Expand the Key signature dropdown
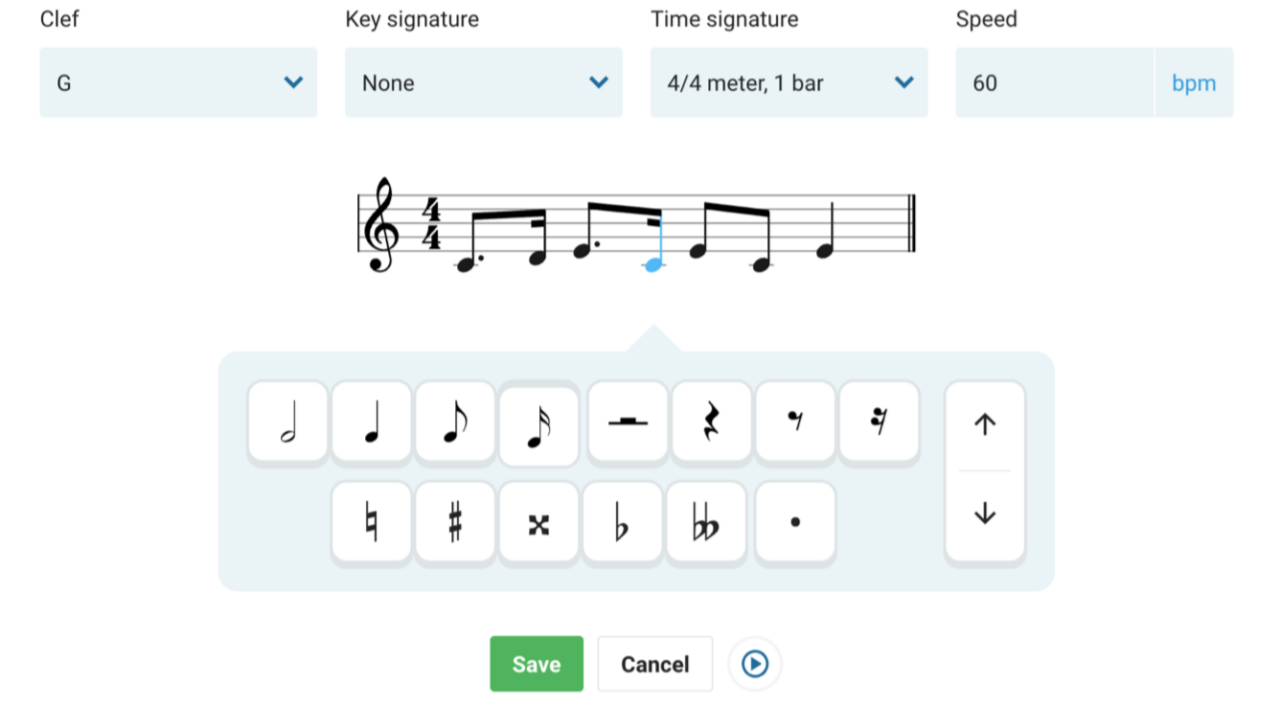 pos(484,83)
